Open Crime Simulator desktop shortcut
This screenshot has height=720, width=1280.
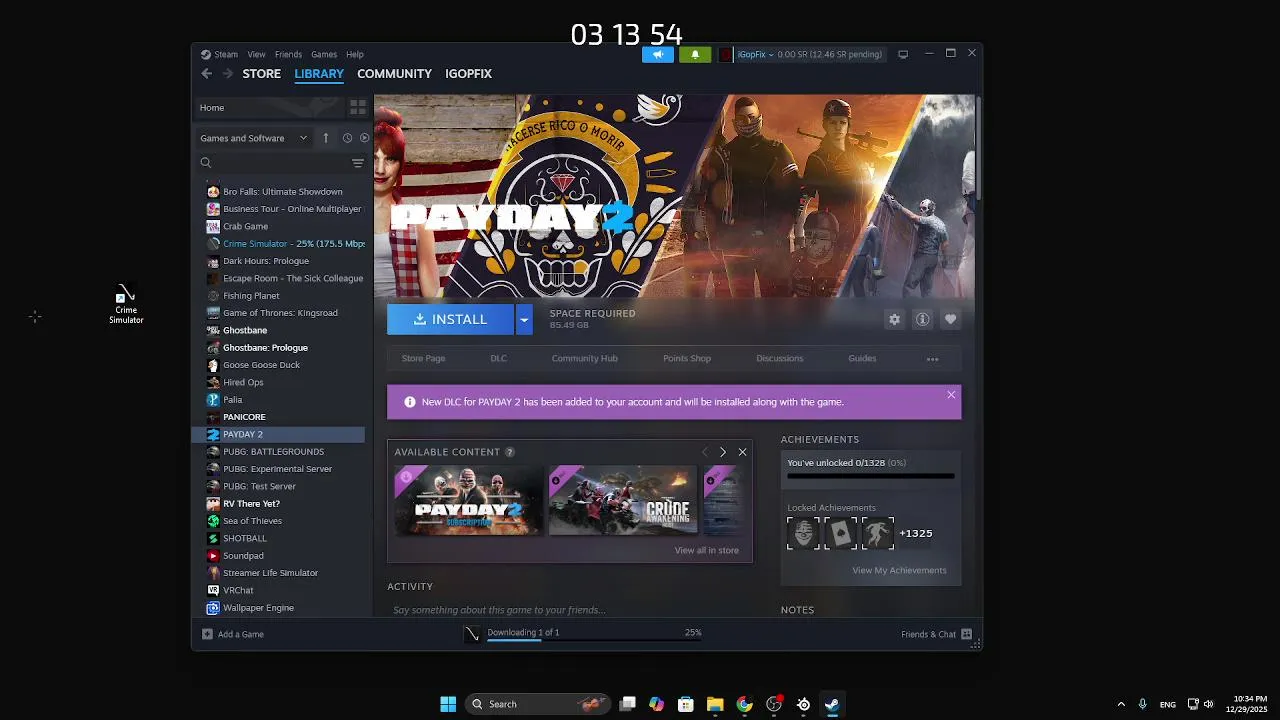pos(126,304)
